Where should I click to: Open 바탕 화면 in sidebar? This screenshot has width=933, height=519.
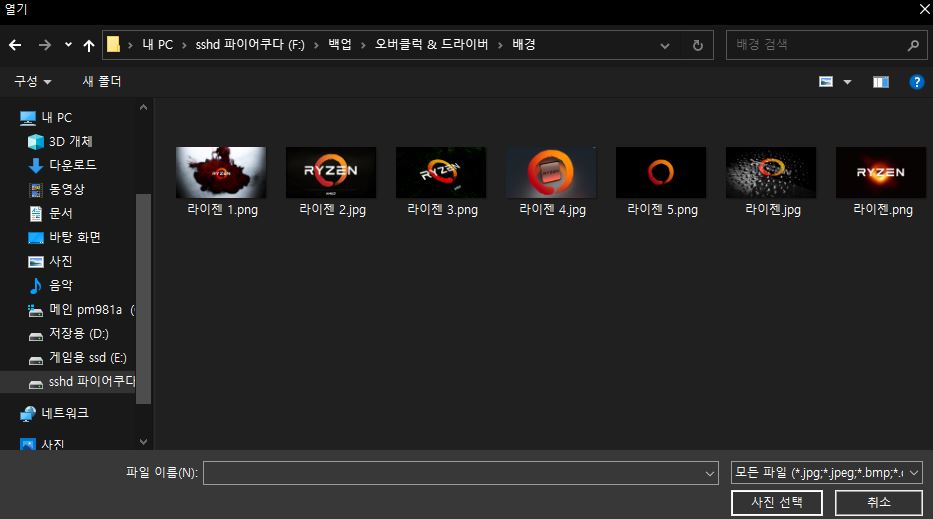[x=74, y=237]
